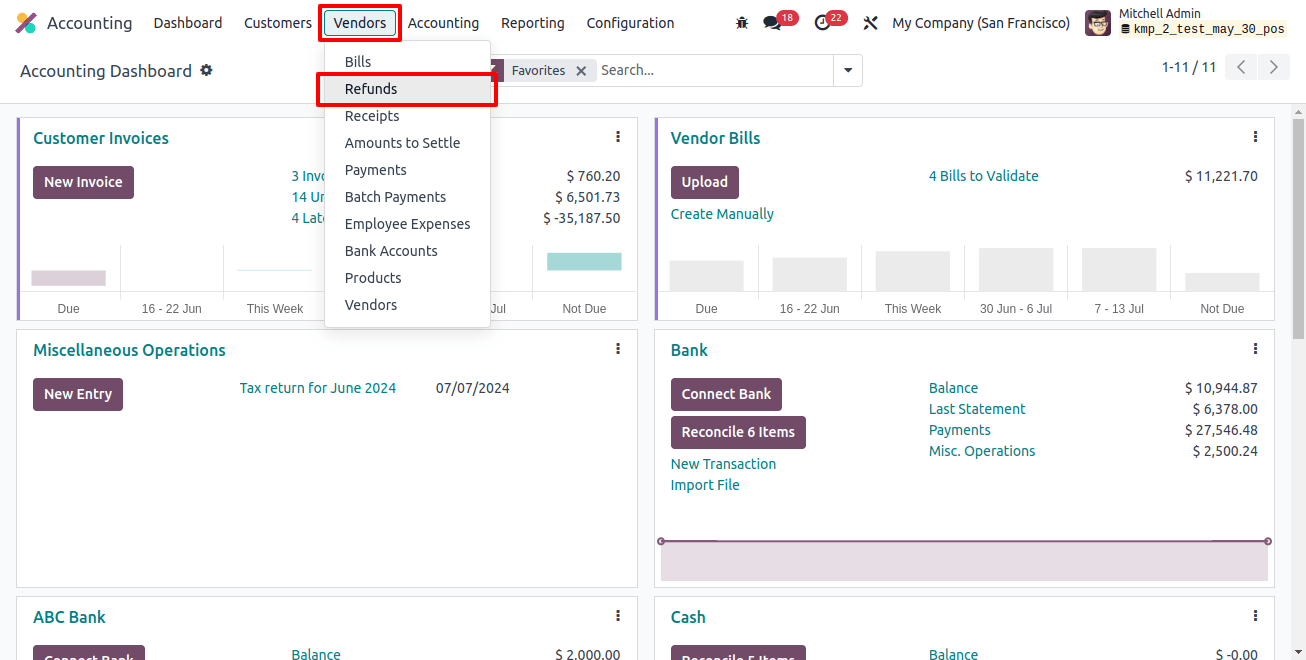Remove the Favorites filter with its X icon
Viewport: 1306px width, 660px height.
(x=581, y=71)
